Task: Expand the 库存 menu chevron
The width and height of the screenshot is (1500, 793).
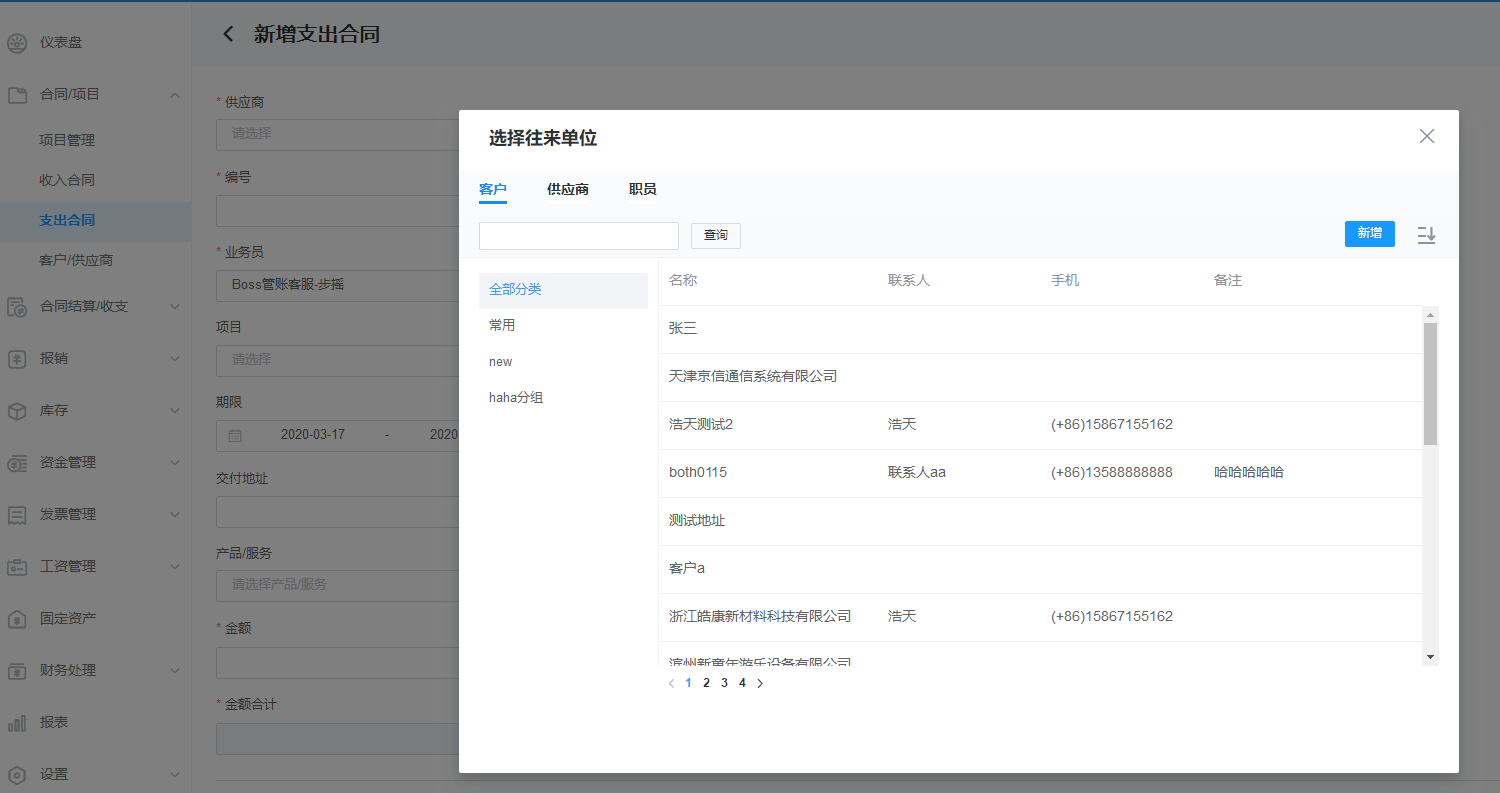Action: point(175,411)
